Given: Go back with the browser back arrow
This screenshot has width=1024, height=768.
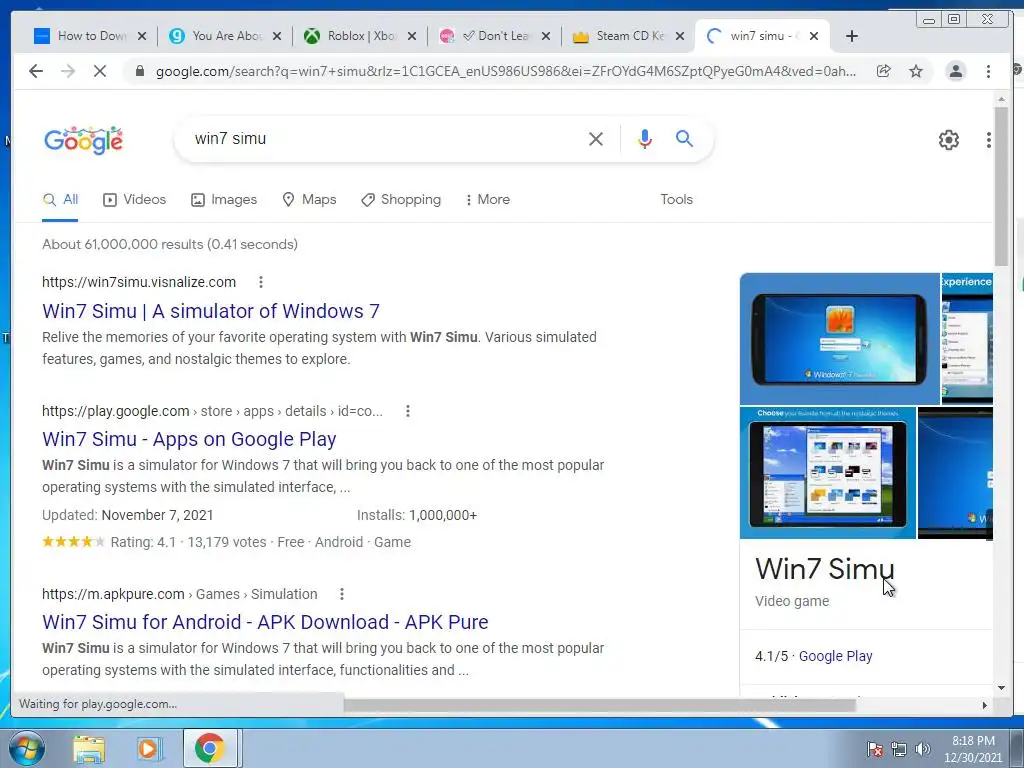Looking at the screenshot, I should coord(36,71).
